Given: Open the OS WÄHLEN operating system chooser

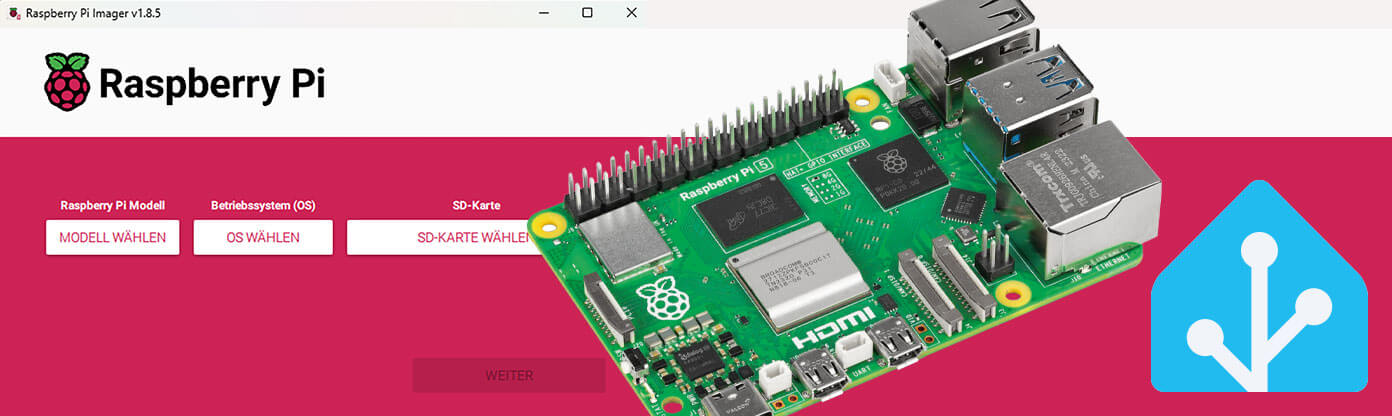Looking at the screenshot, I should 262,238.
